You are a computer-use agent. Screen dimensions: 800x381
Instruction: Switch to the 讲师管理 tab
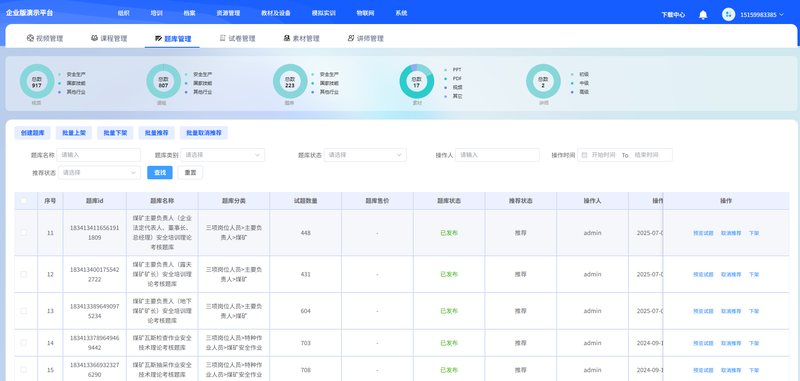[366, 38]
